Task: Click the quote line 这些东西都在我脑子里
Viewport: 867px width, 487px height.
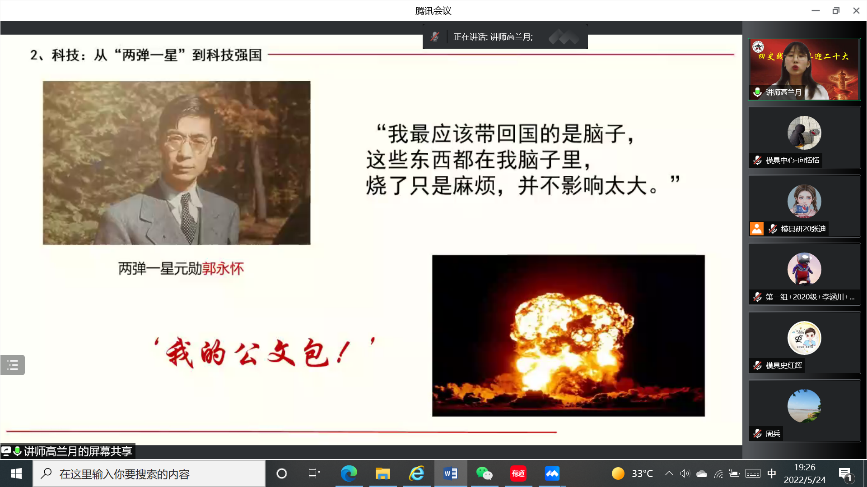Action: point(479,160)
